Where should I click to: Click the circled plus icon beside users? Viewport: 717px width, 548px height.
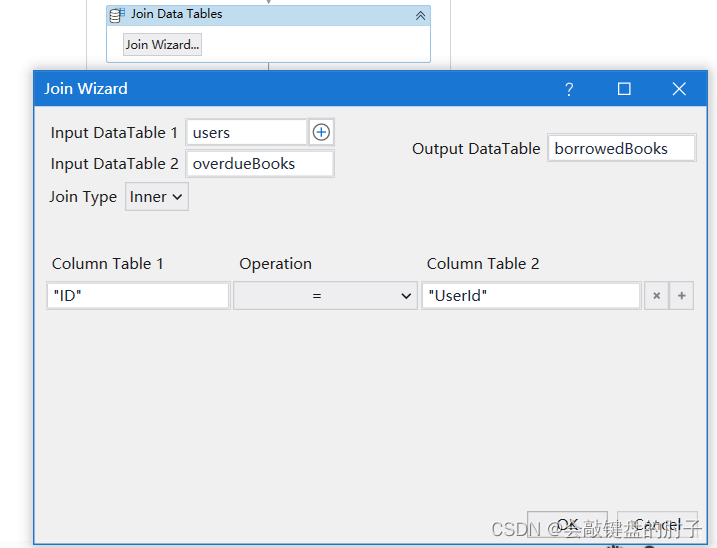pyautogui.click(x=321, y=132)
